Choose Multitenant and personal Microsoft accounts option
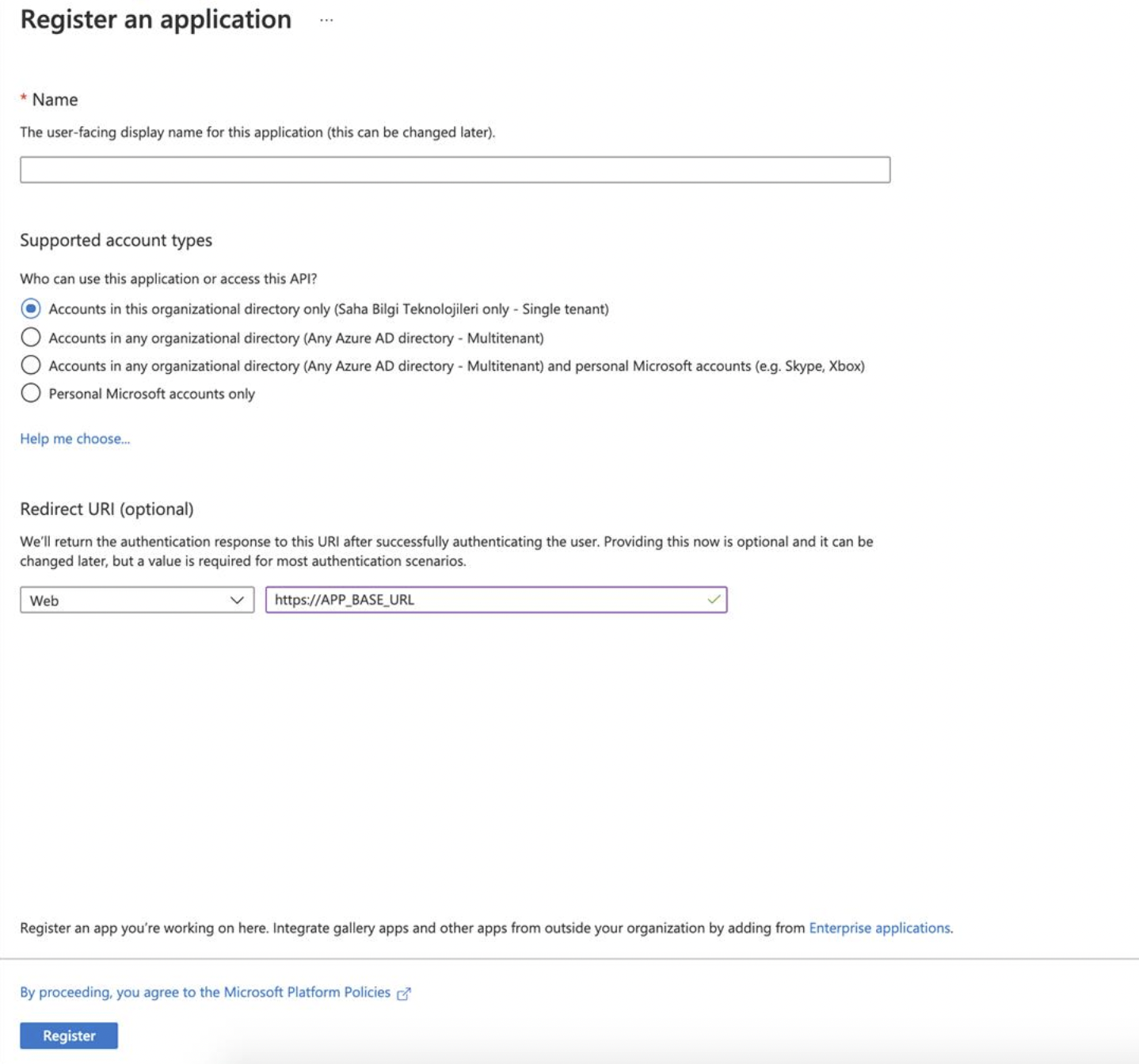 point(31,365)
